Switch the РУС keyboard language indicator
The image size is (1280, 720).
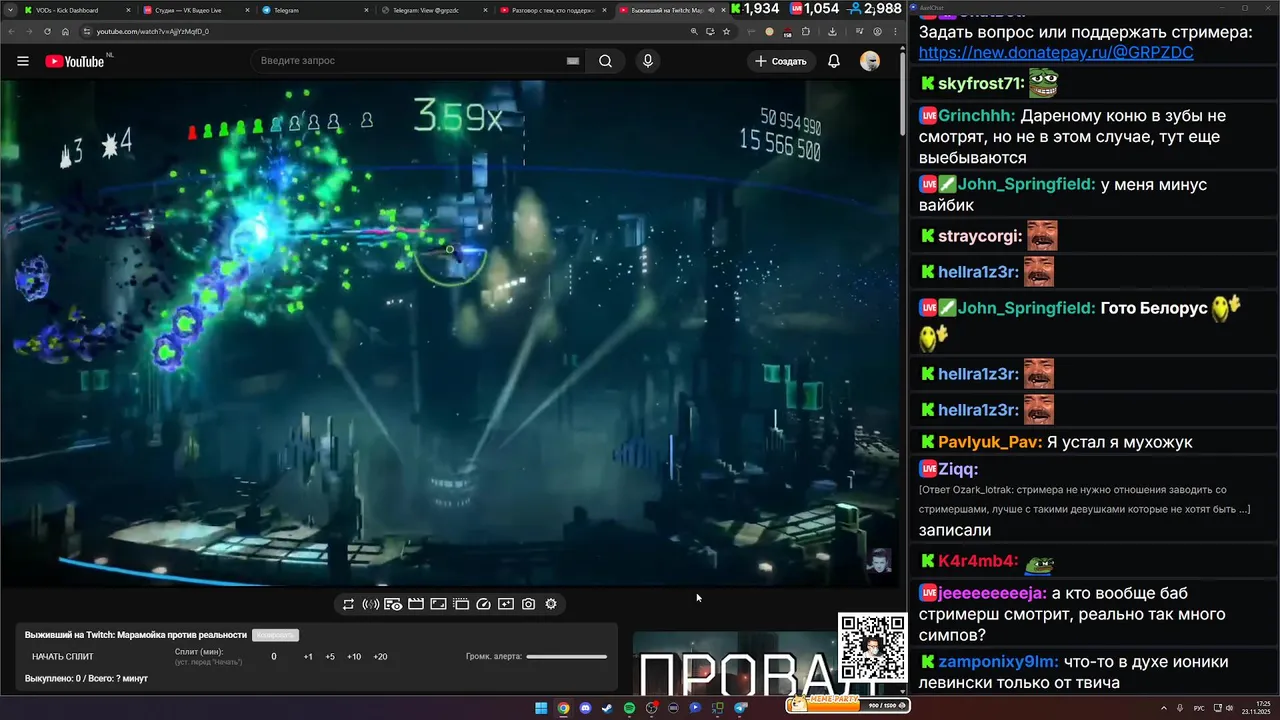pyautogui.click(x=1199, y=708)
